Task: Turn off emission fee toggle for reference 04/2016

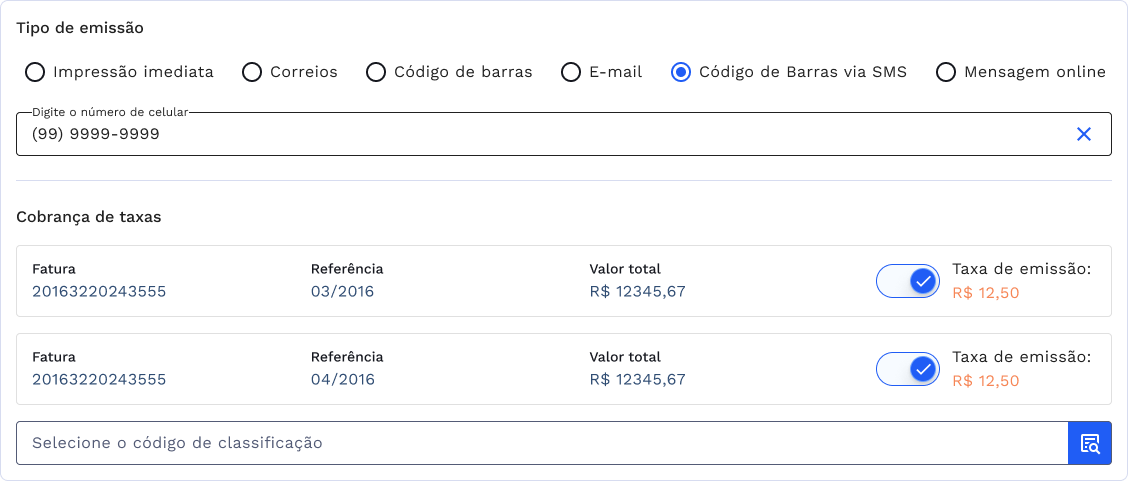Action: point(908,369)
